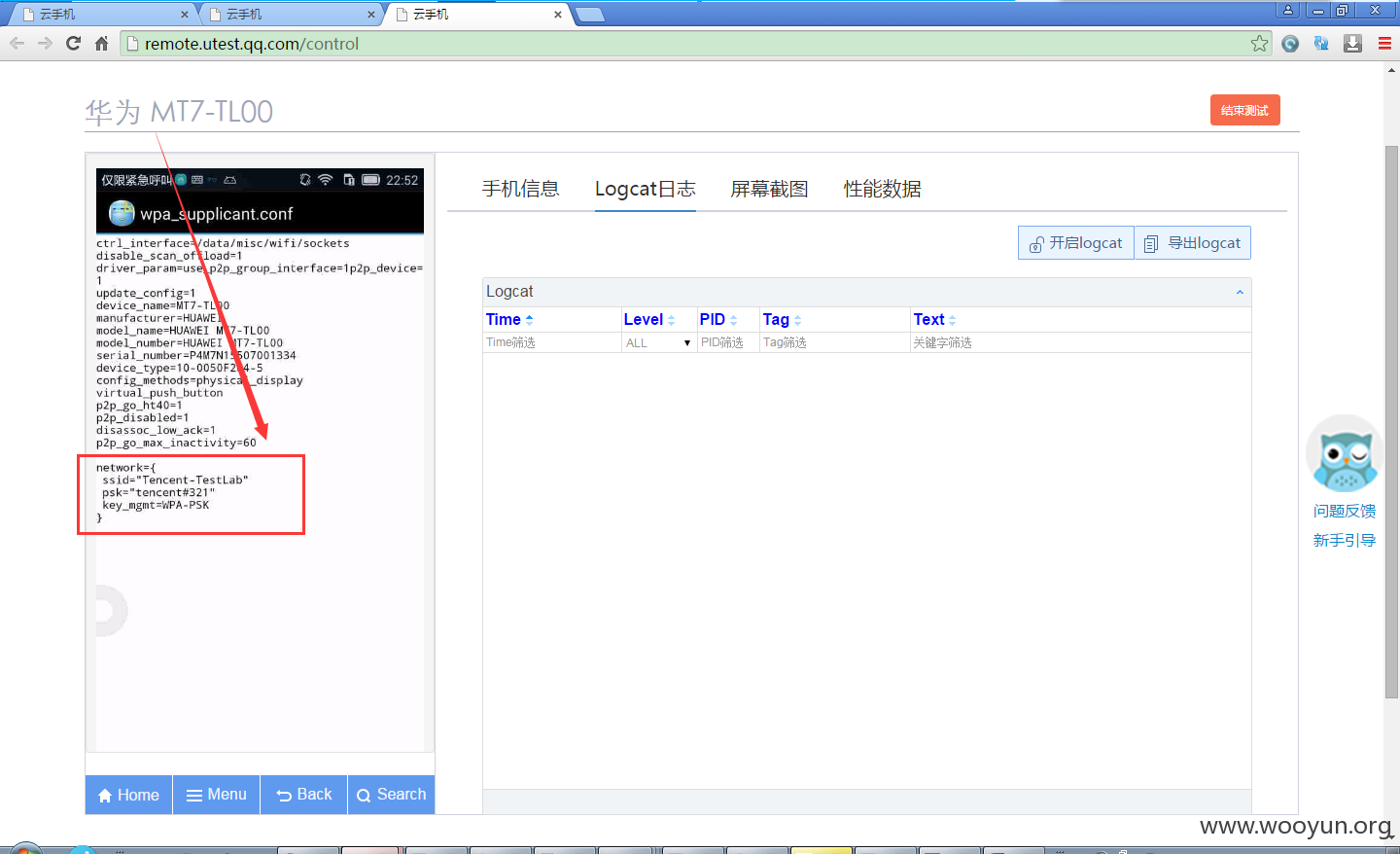
Task: Open a new browser tab
Action: [x=590, y=15]
